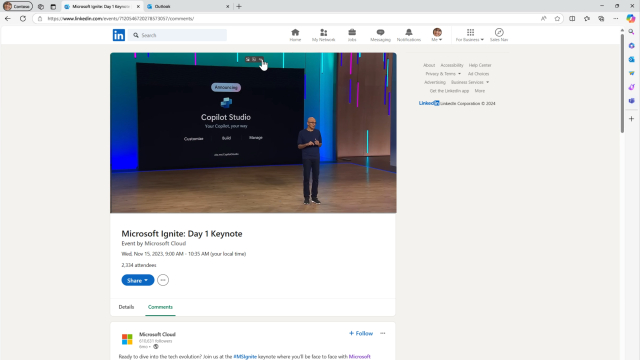This screenshot has width=640, height=360.
Task: Click the Microsoft Cloud logo avatar
Action: click(x=127, y=339)
